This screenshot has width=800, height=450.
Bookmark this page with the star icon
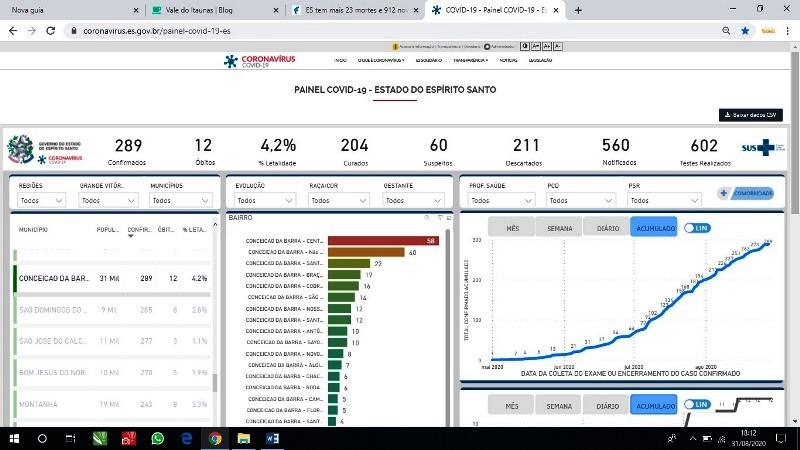tap(745, 31)
